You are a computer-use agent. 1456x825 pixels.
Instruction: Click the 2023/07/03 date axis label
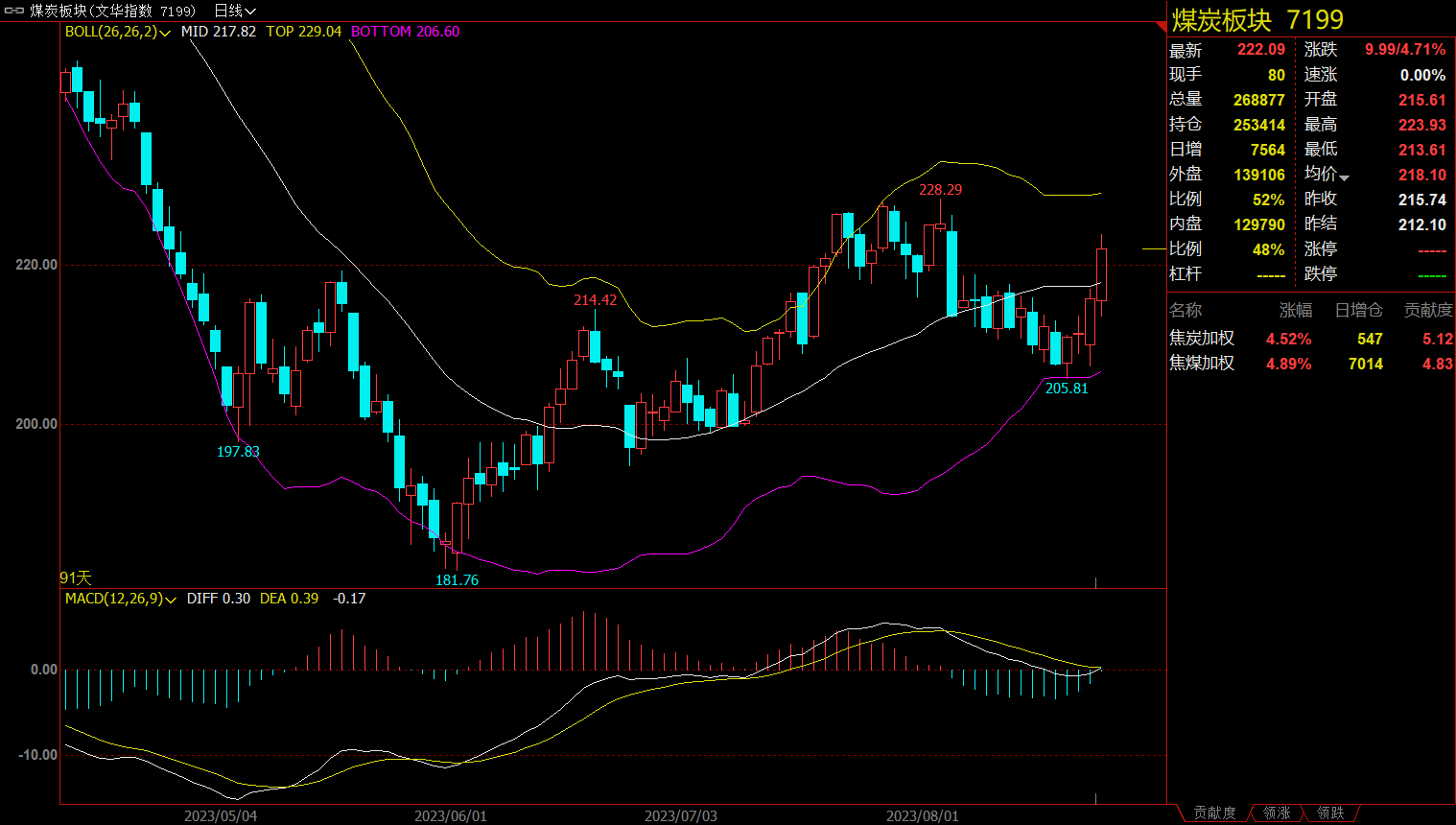(x=681, y=816)
